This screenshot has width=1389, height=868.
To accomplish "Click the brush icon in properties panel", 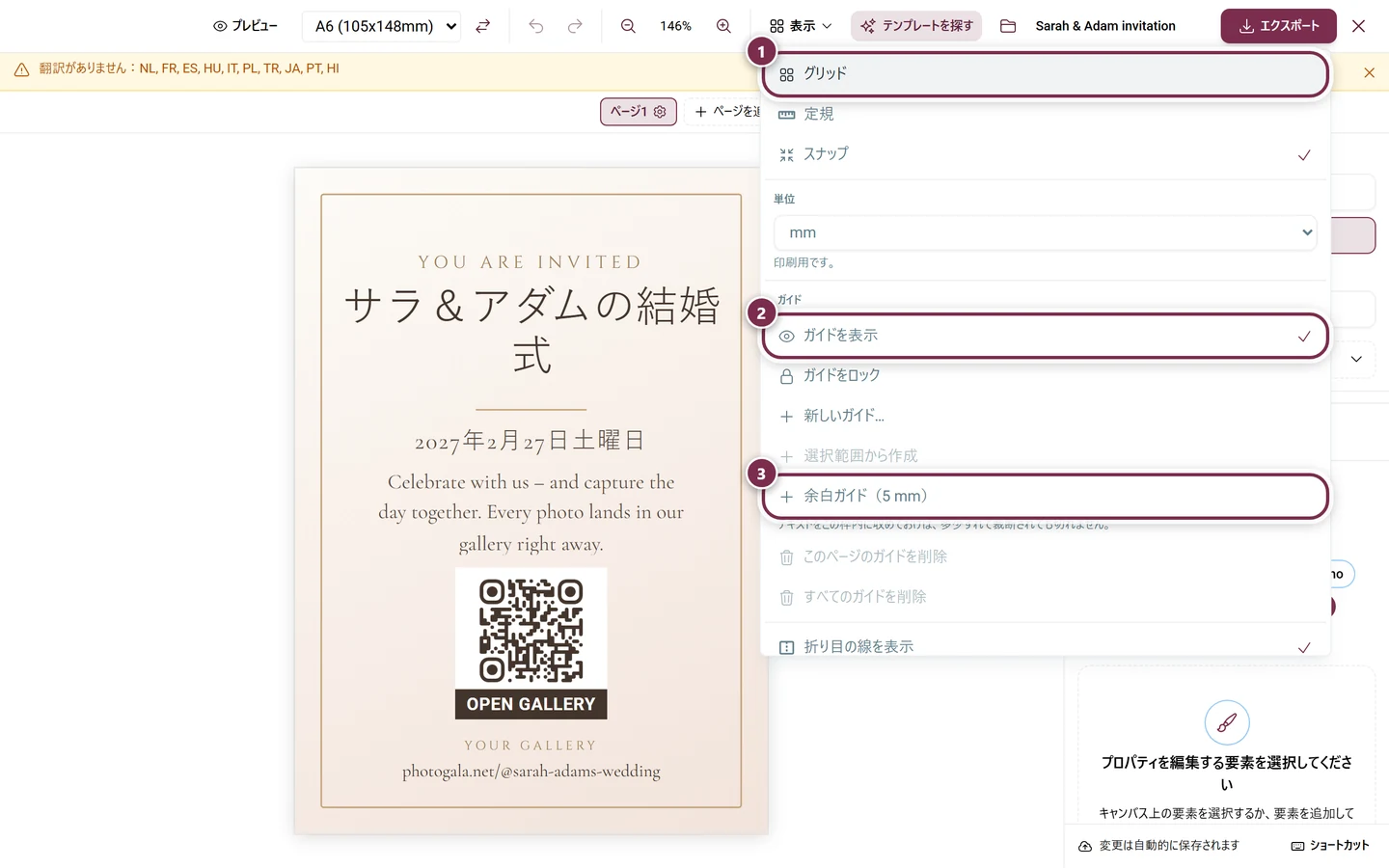I will point(1227,722).
